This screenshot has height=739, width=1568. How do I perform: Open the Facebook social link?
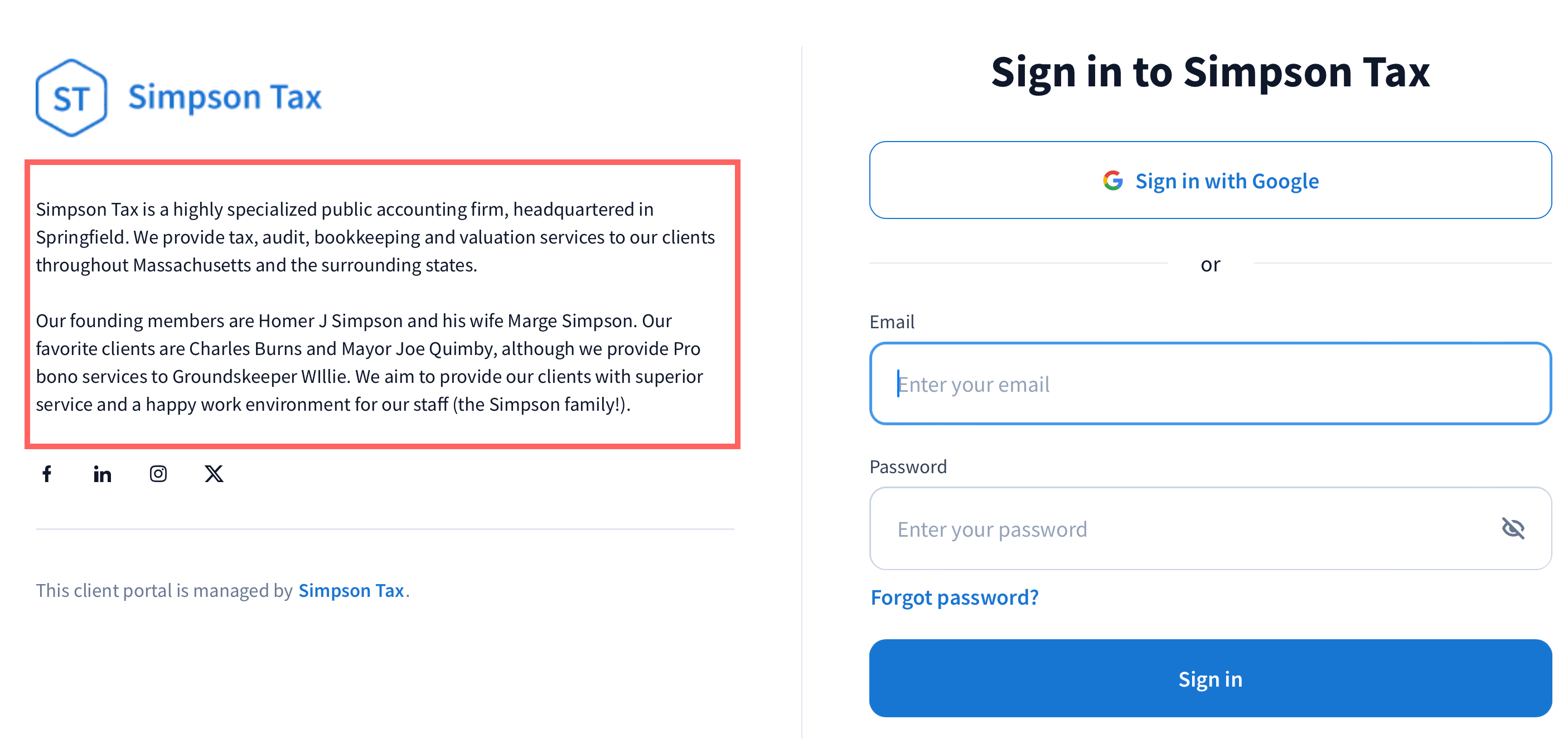47,473
